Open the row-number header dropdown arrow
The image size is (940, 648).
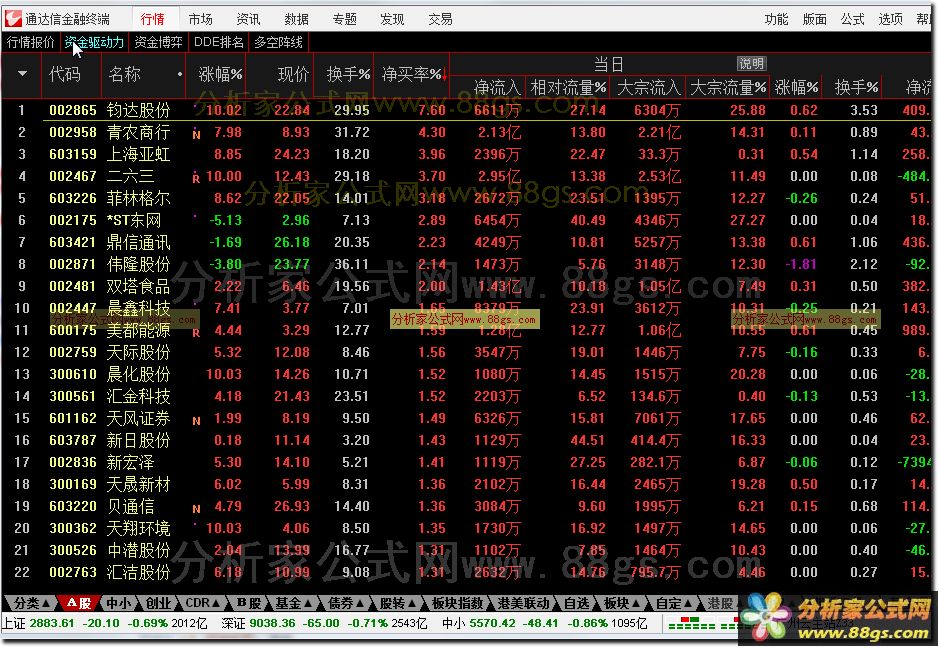(x=22, y=74)
